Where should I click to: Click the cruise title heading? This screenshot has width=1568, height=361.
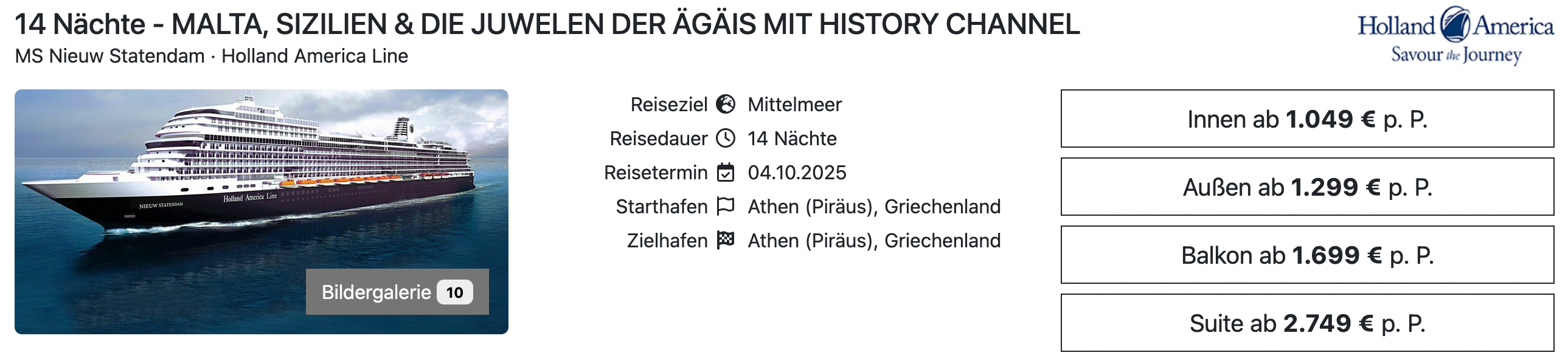click(x=547, y=24)
